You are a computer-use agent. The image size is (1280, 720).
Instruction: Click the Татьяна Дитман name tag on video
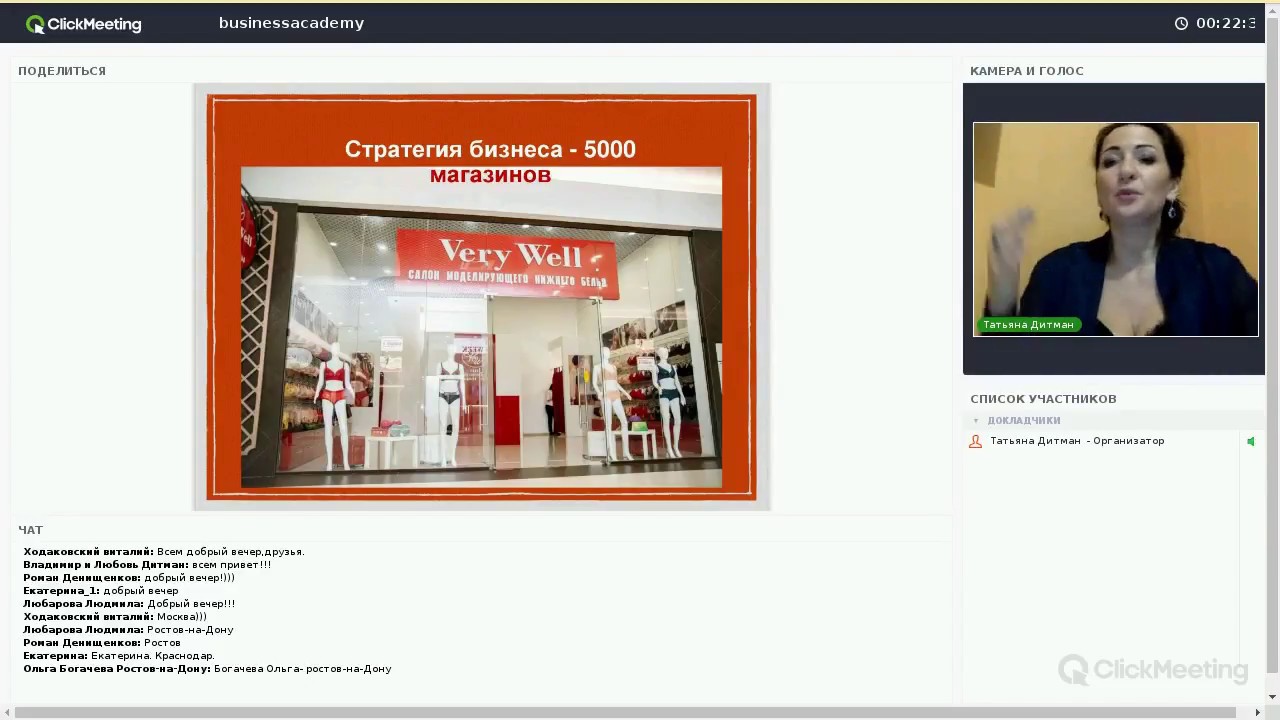[x=1028, y=324]
